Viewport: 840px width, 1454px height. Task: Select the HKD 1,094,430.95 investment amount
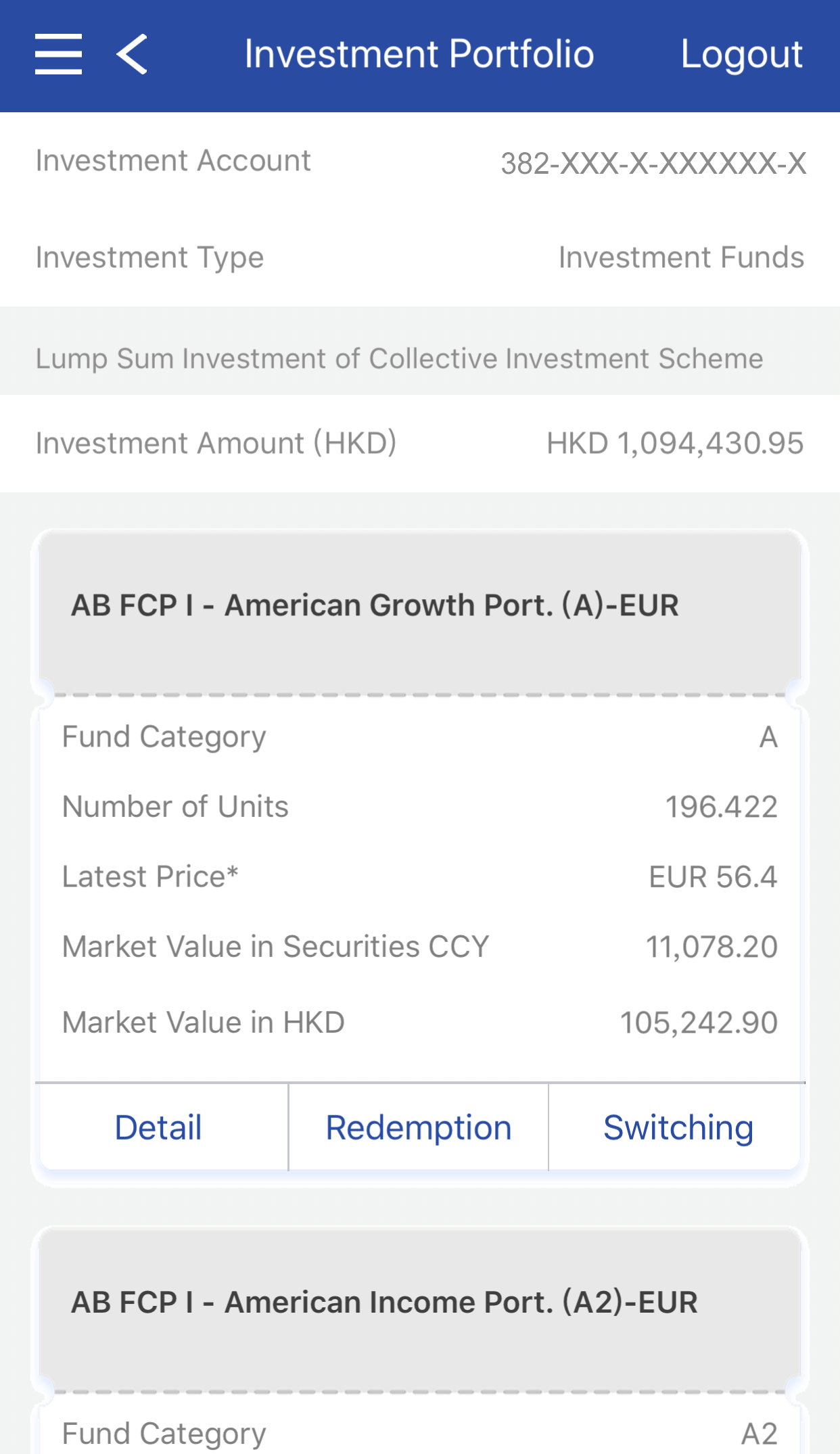point(675,444)
